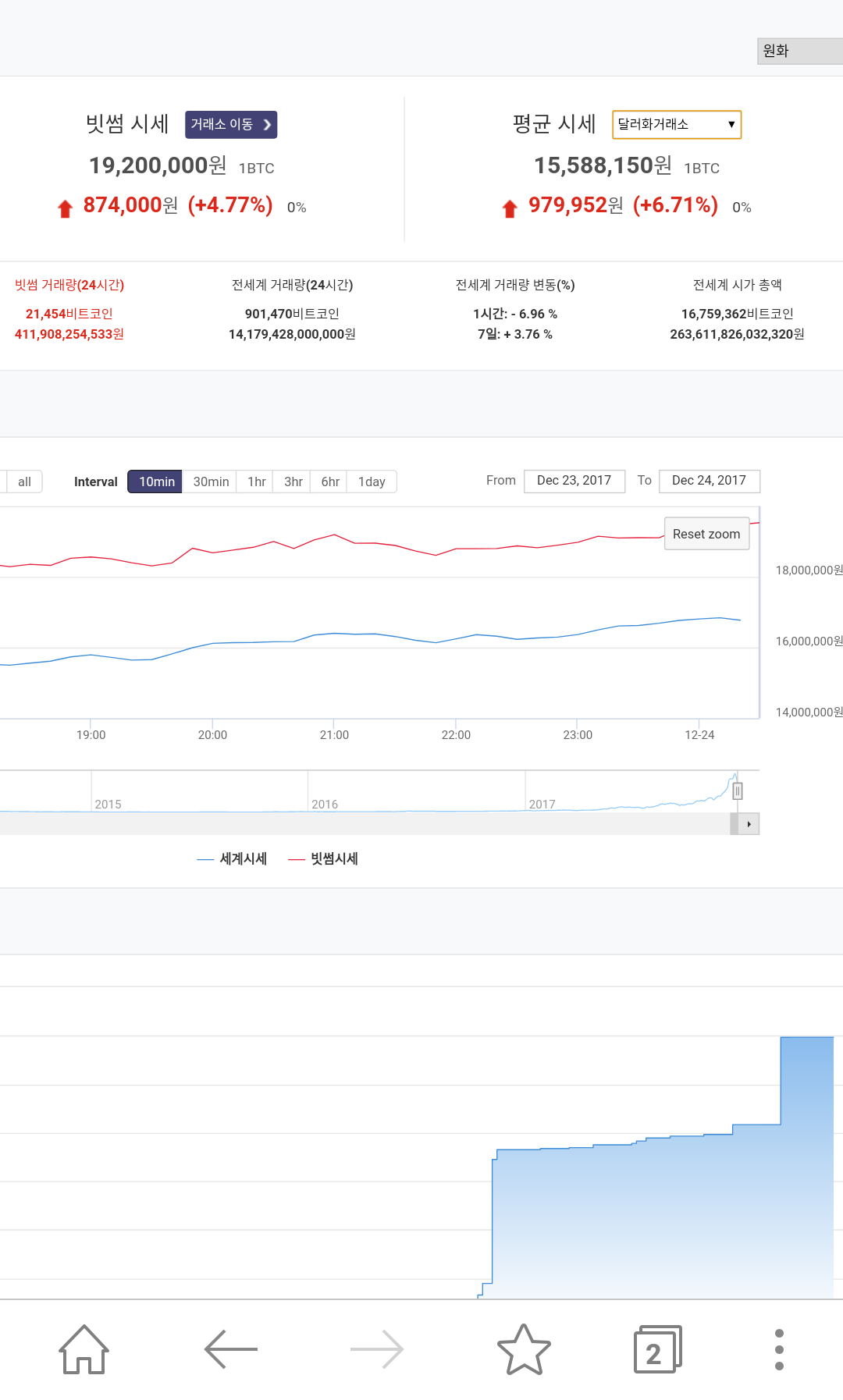Tap the chevron on 거래소 이동 button
Image resolution: width=843 pixels, height=1400 pixels.
click(267, 125)
